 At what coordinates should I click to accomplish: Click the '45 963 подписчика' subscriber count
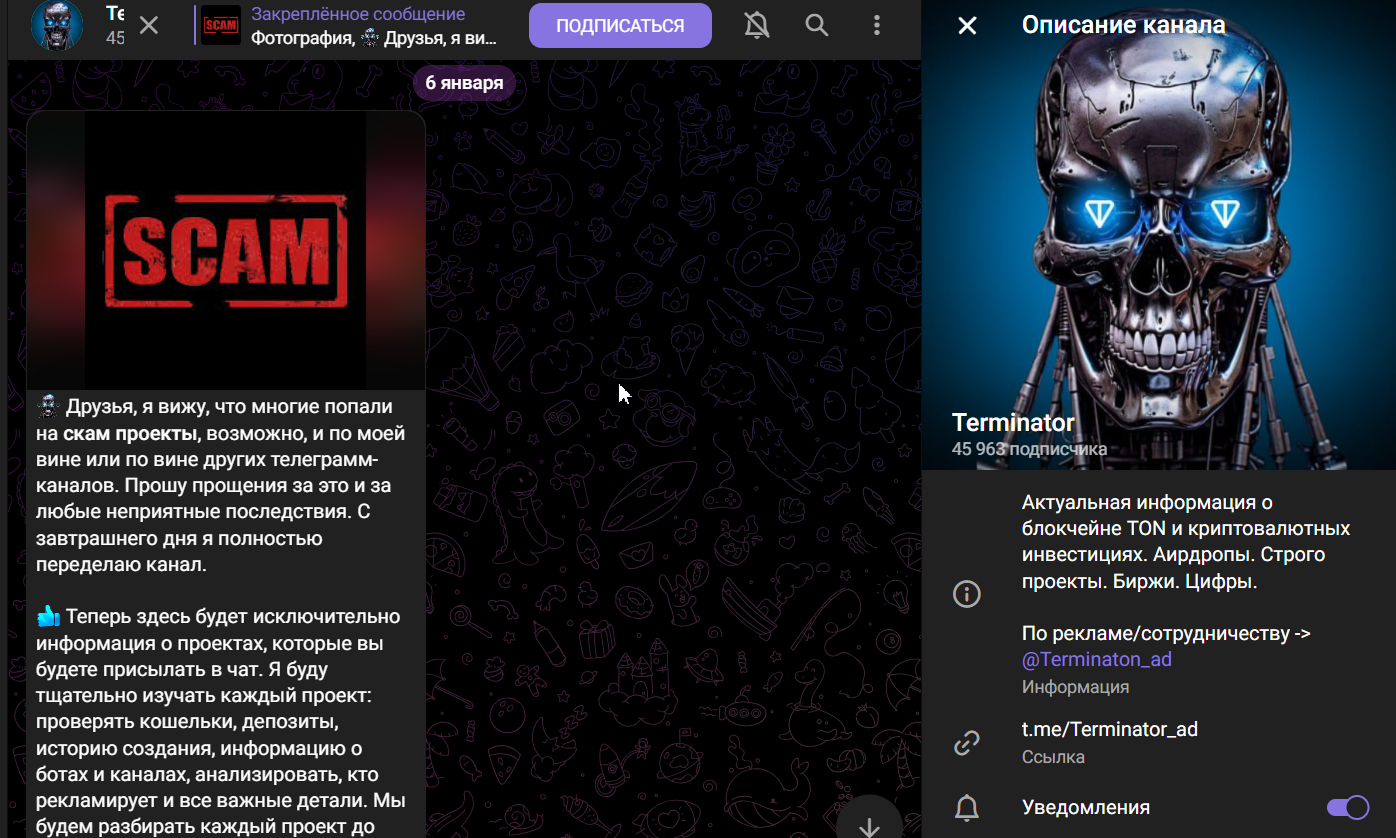[x=1029, y=449]
